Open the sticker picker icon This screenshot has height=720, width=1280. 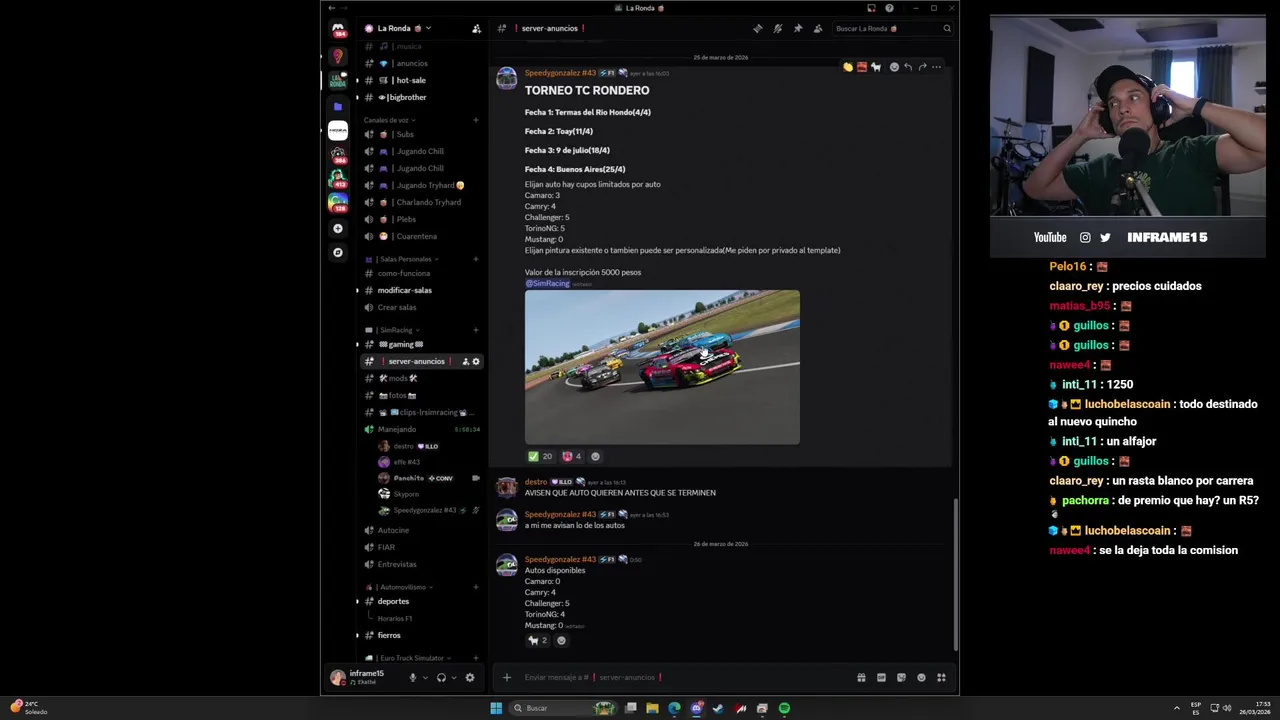901,677
